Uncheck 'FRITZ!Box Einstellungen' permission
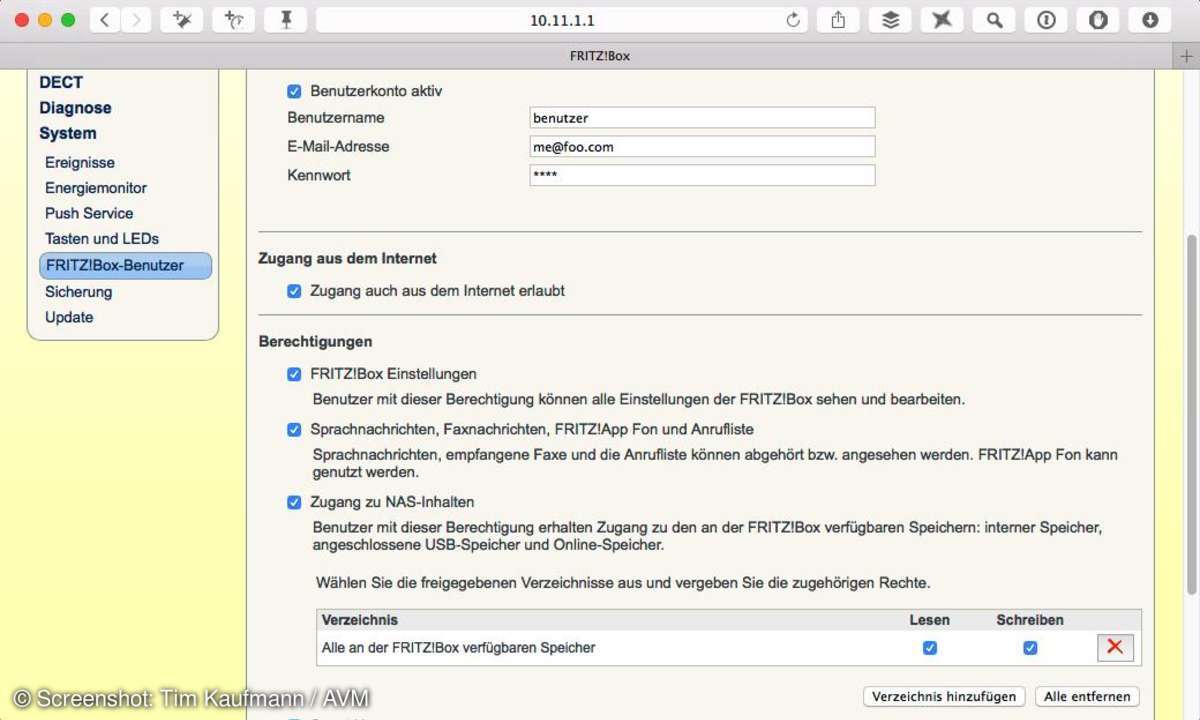 coord(294,374)
